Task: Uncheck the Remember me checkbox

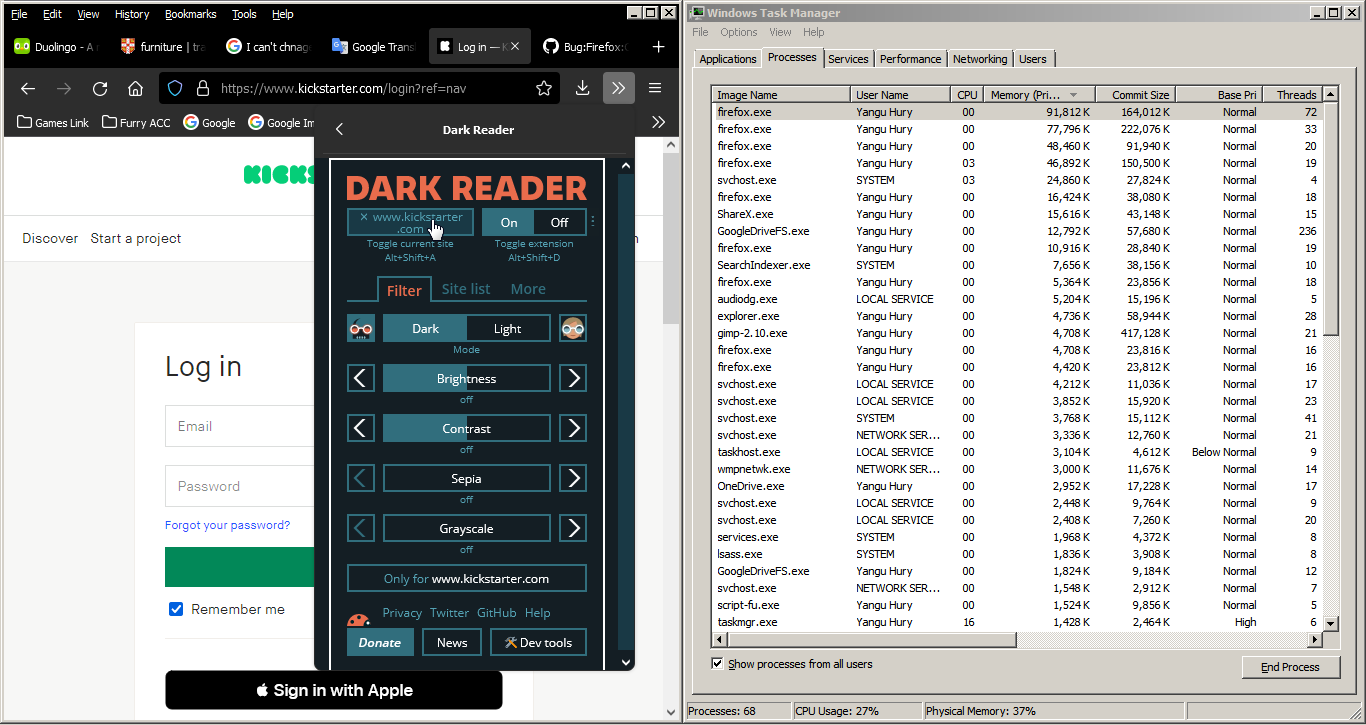Action: click(x=175, y=608)
